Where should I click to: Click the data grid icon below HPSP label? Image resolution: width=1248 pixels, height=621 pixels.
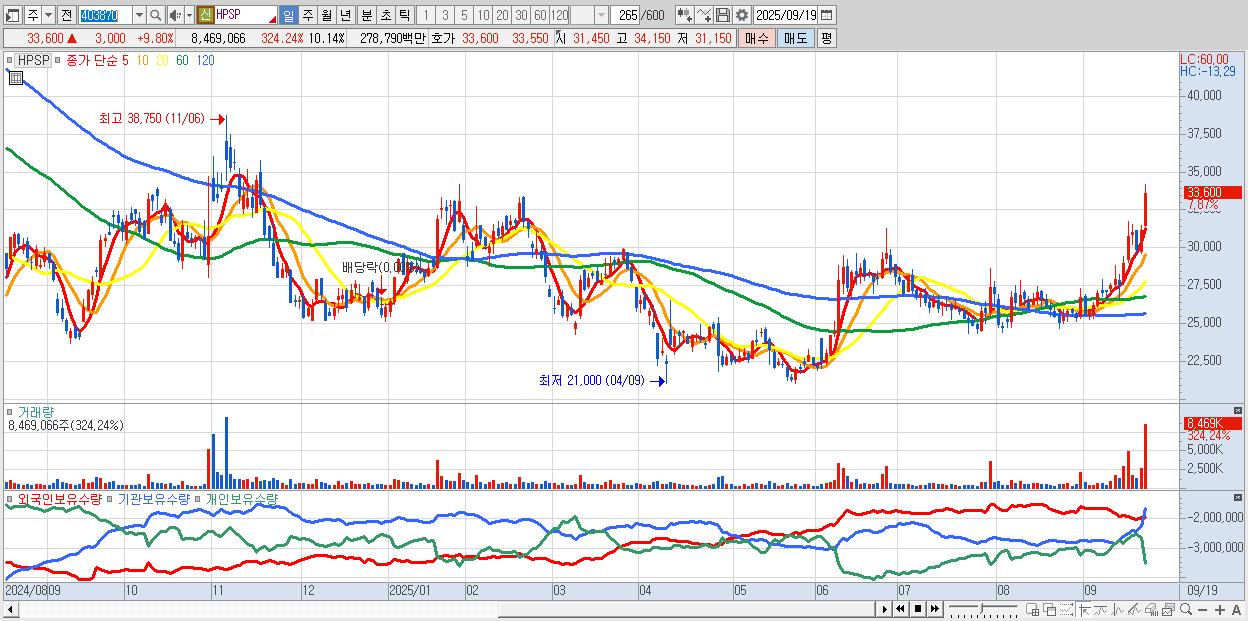click(16, 78)
